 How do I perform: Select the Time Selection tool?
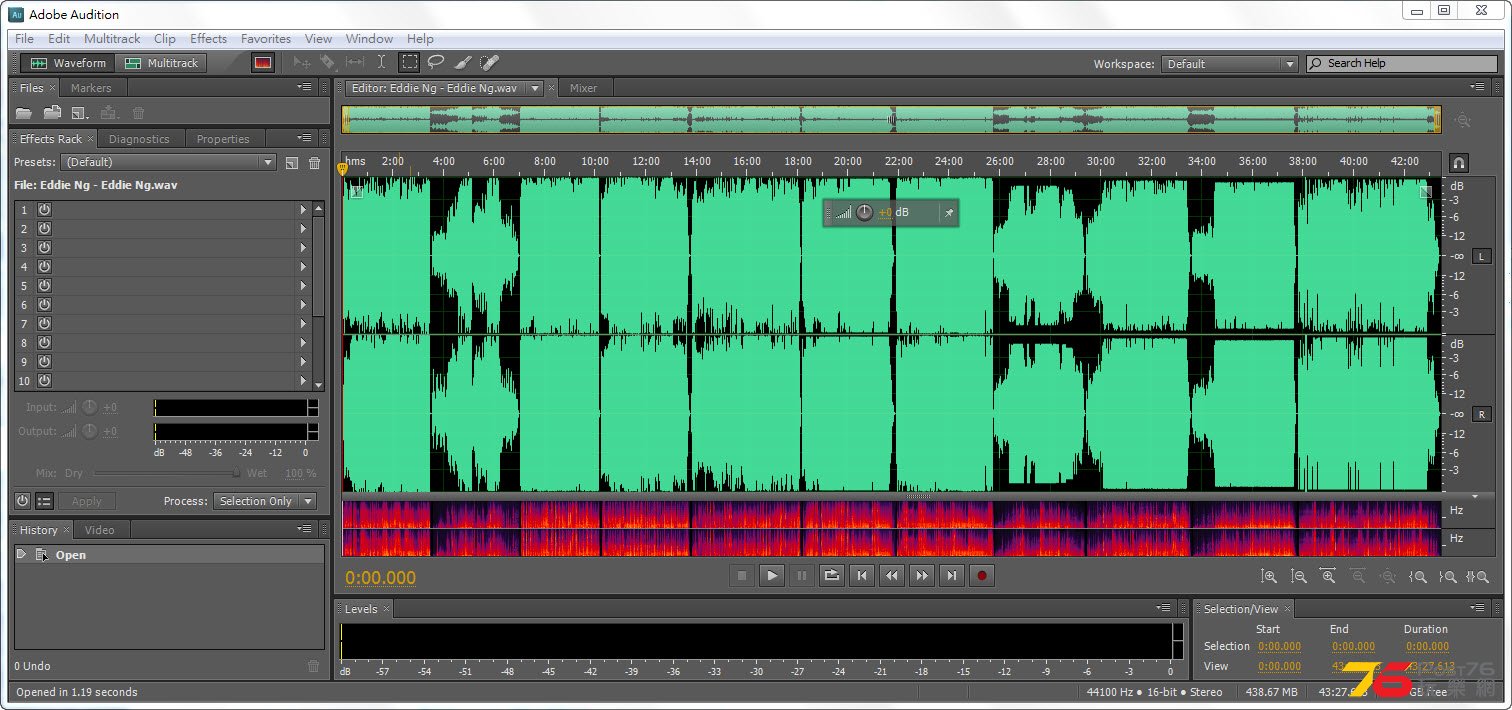click(381, 63)
